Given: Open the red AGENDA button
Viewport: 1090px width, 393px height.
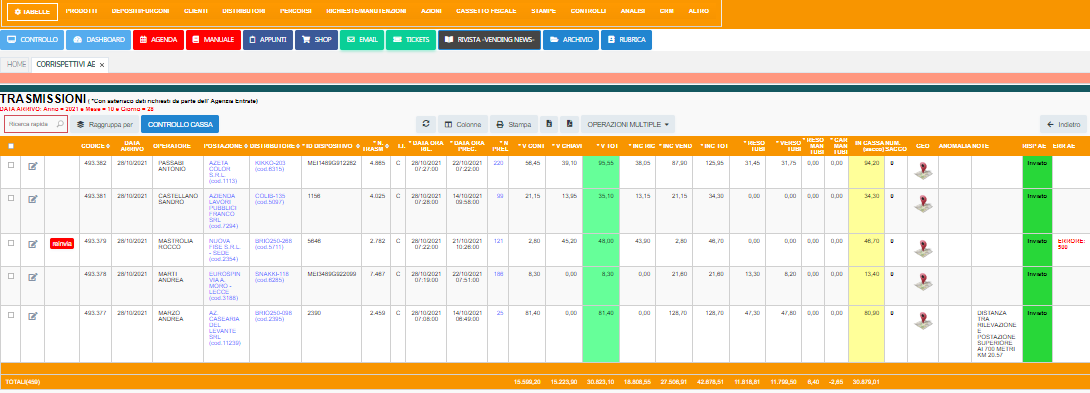Looking at the screenshot, I should 158,40.
